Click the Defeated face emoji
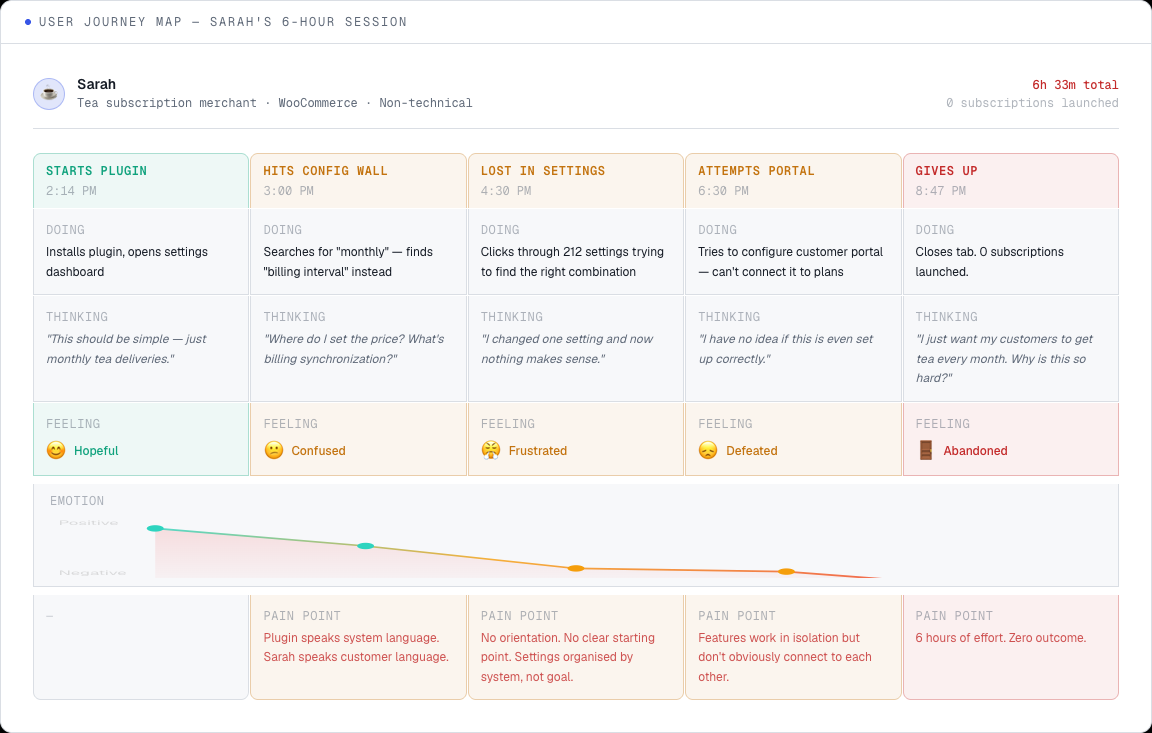This screenshot has width=1152, height=733. pos(709,450)
